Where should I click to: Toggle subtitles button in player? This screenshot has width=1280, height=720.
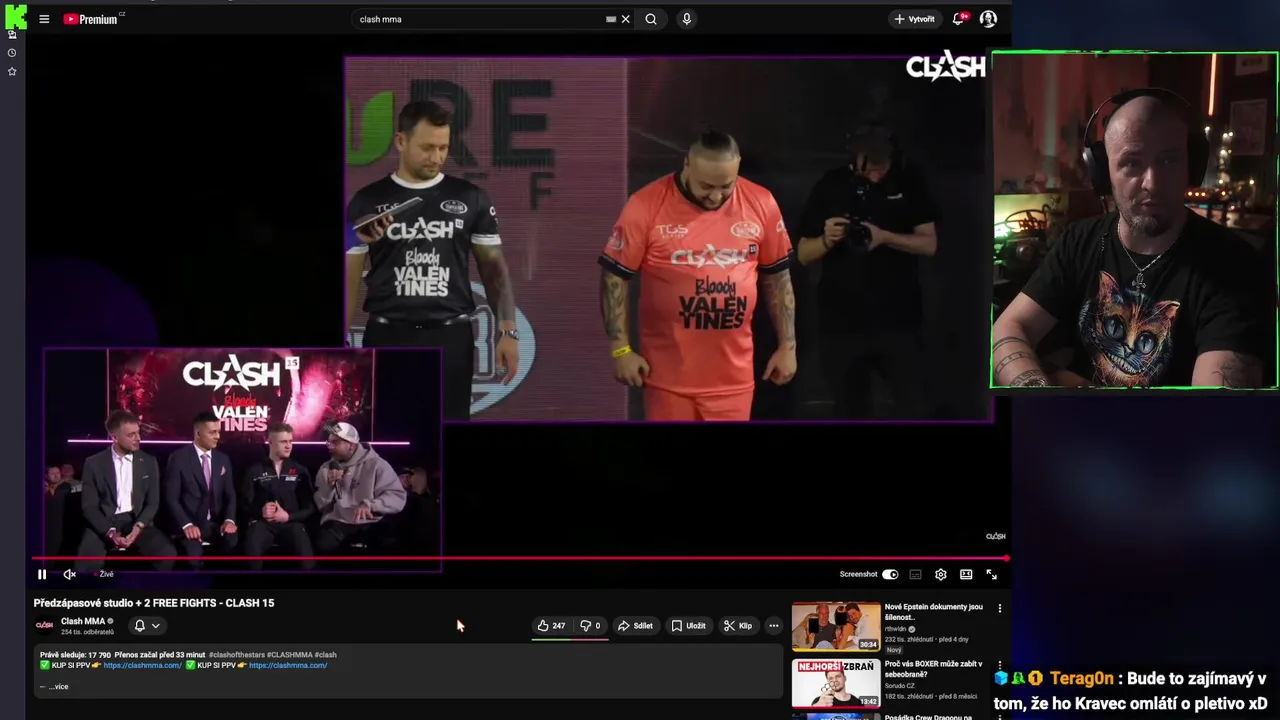[x=915, y=575]
